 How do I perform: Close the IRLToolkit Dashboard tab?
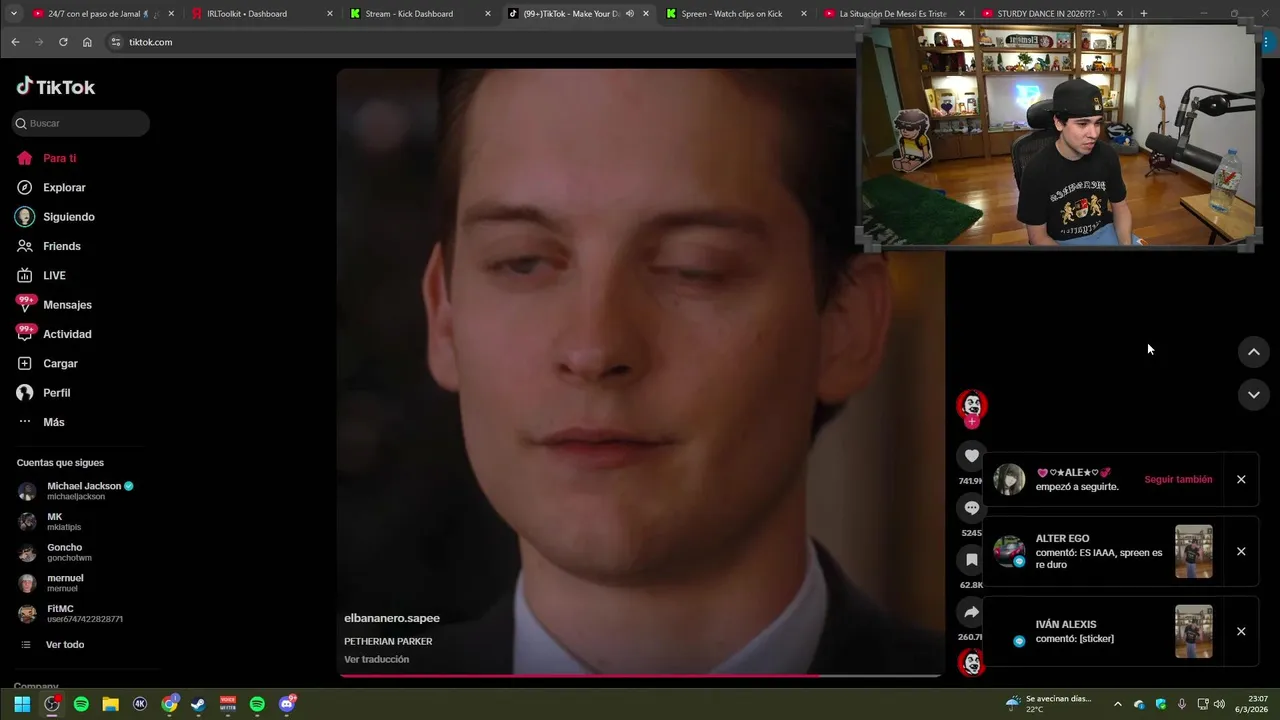coord(330,14)
